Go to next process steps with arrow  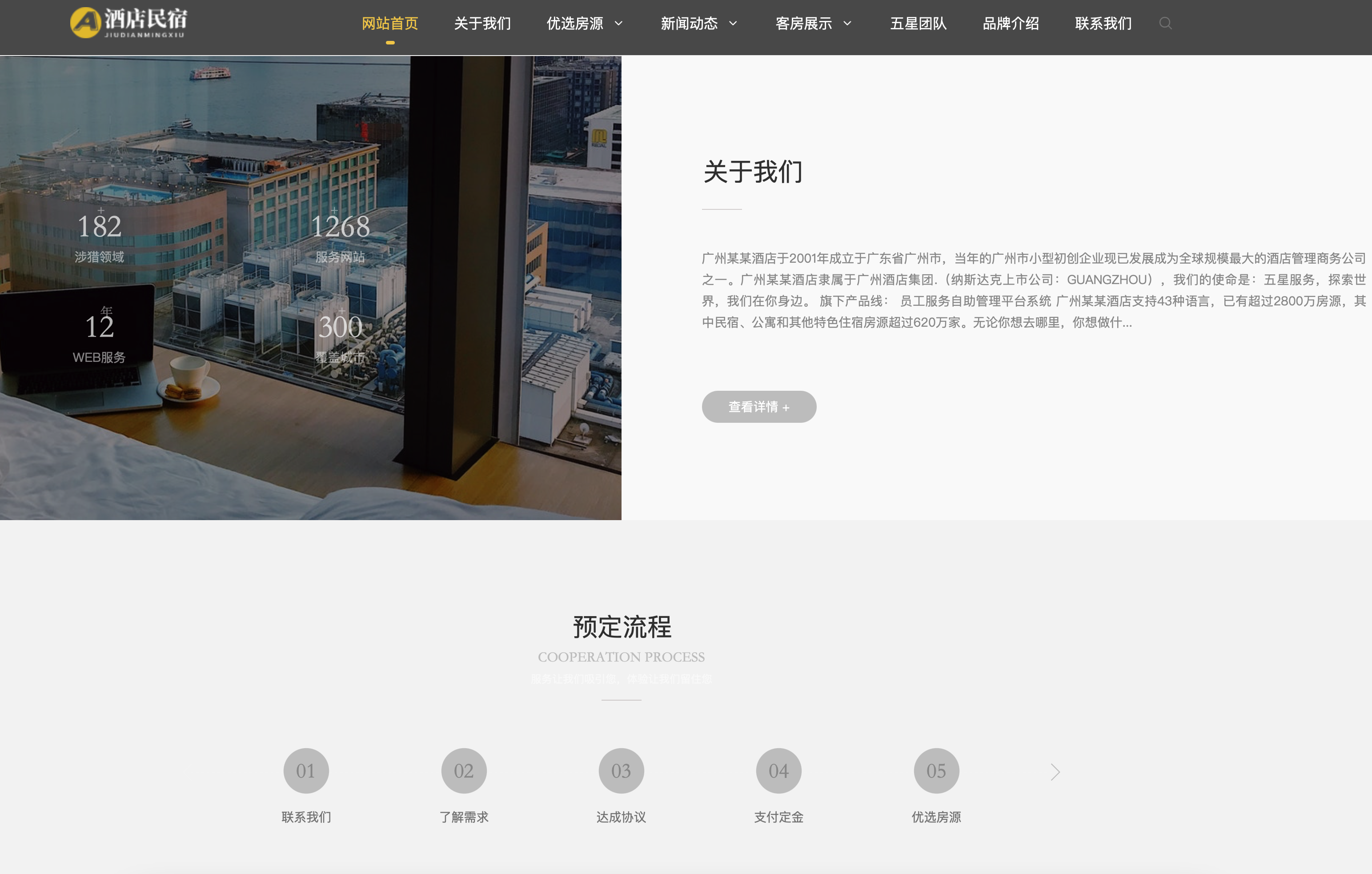[1055, 771]
